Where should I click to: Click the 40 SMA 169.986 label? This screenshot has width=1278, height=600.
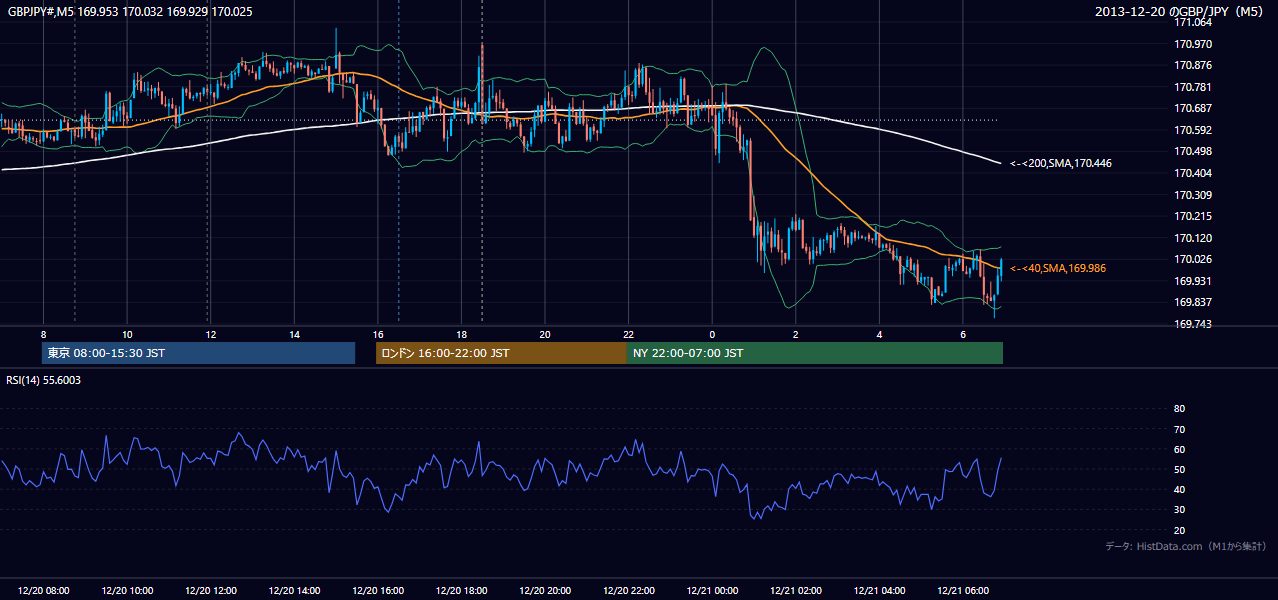1057,268
